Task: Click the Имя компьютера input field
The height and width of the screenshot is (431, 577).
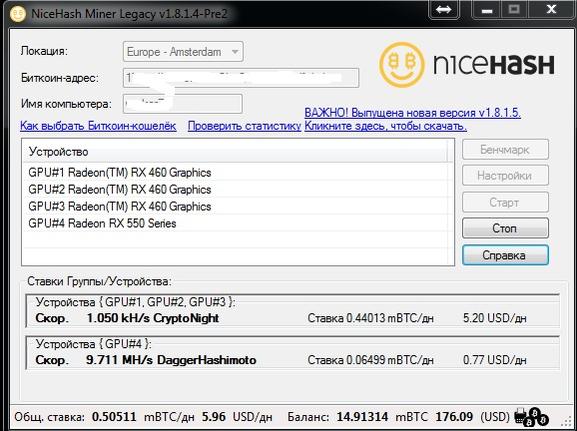Action: pyautogui.click(x=183, y=104)
